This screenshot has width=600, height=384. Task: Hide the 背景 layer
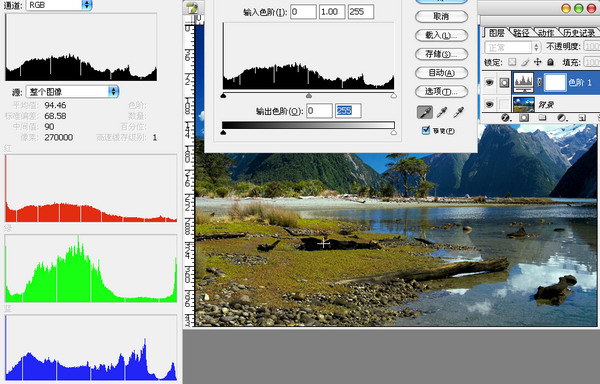(489, 104)
